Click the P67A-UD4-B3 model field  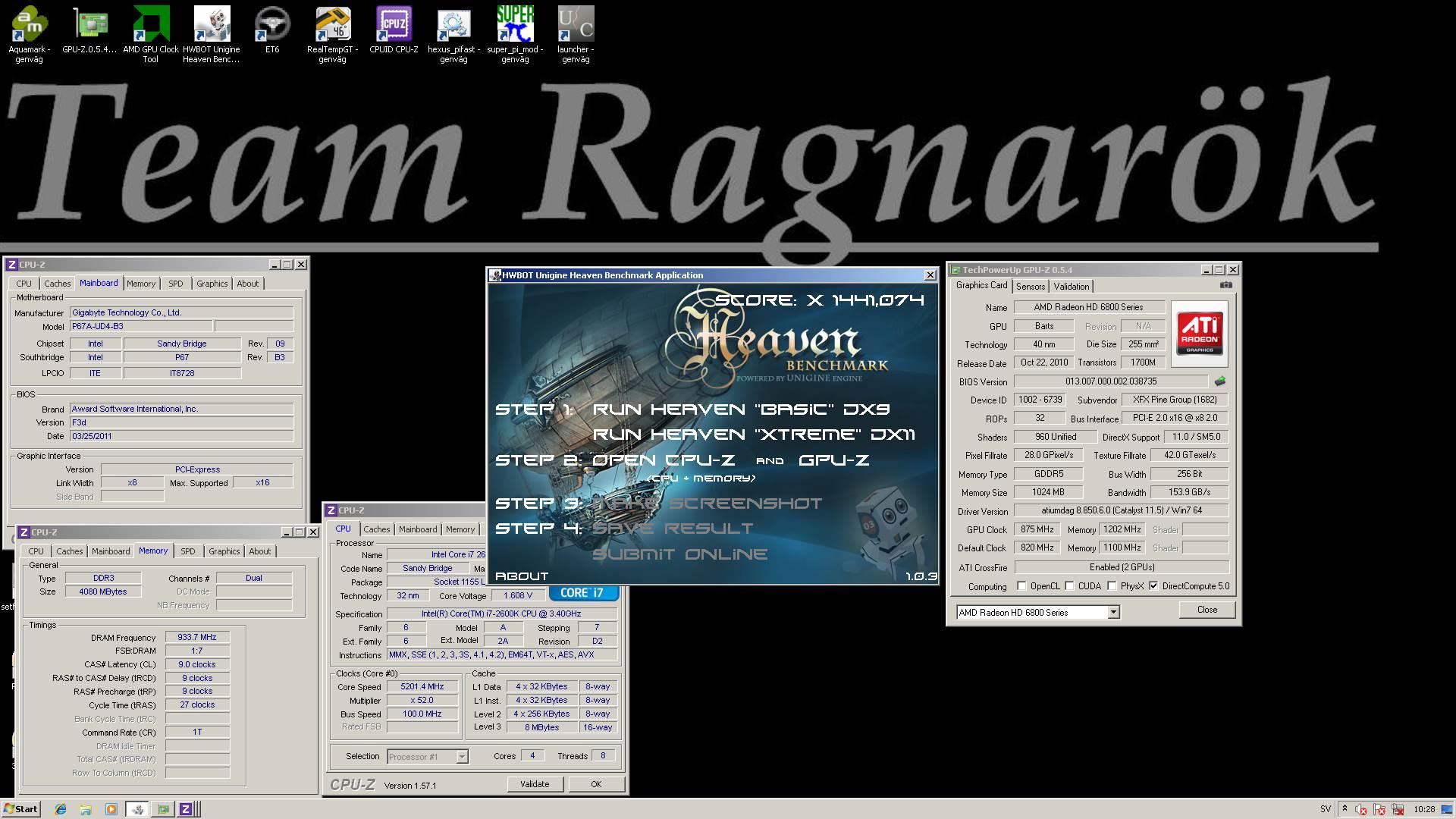141,326
